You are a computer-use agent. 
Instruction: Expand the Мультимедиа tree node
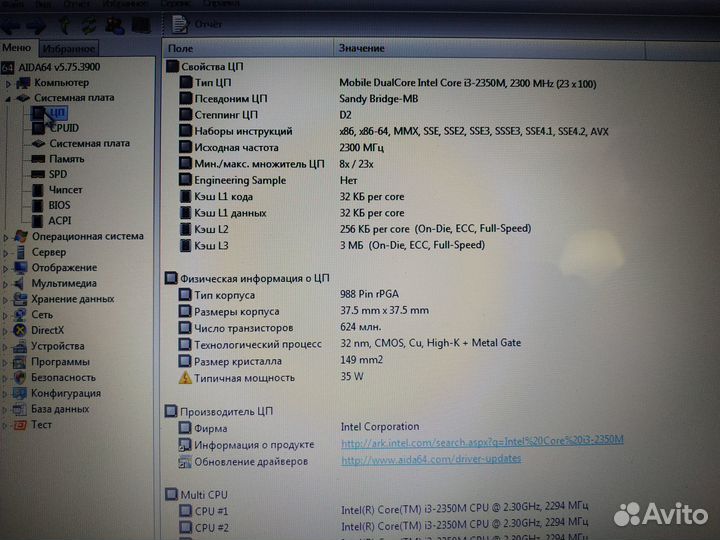tap(6, 284)
